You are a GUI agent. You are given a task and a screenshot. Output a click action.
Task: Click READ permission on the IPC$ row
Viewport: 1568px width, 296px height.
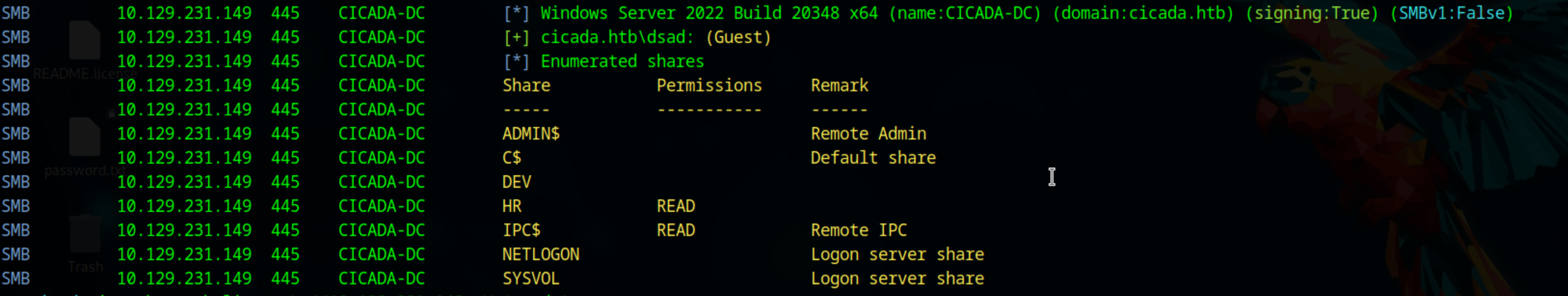676,230
